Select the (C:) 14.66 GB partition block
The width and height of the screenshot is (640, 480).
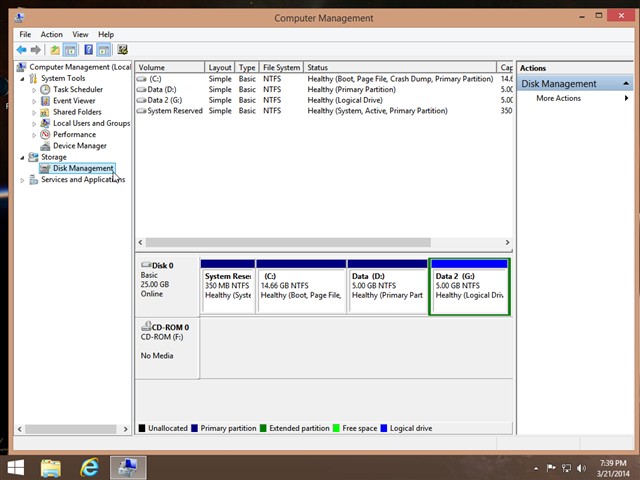[x=301, y=287]
